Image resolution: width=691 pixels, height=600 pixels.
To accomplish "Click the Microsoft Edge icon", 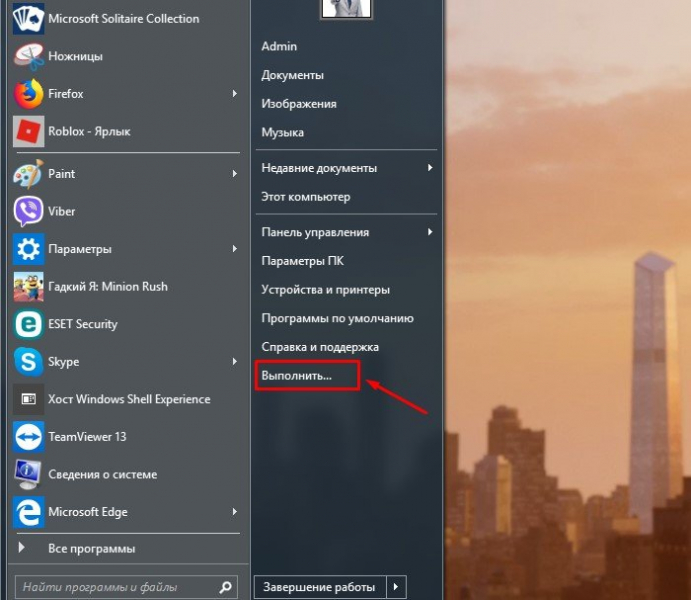I will (x=28, y=512).
